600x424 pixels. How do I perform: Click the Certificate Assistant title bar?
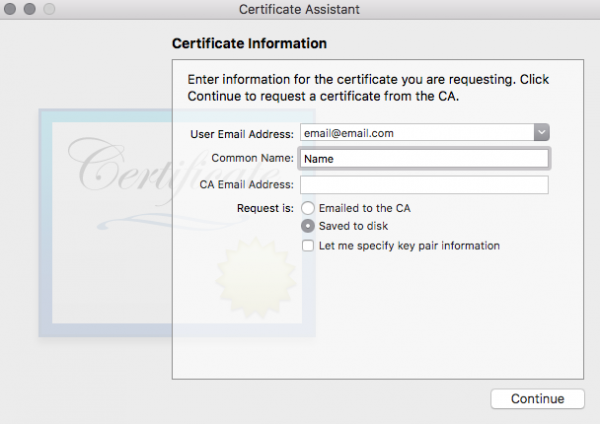pyautogui.click(x=299, y=10)
